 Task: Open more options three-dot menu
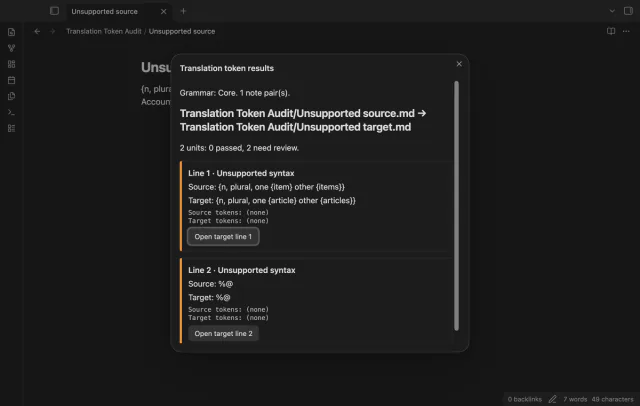click(626, 31)
